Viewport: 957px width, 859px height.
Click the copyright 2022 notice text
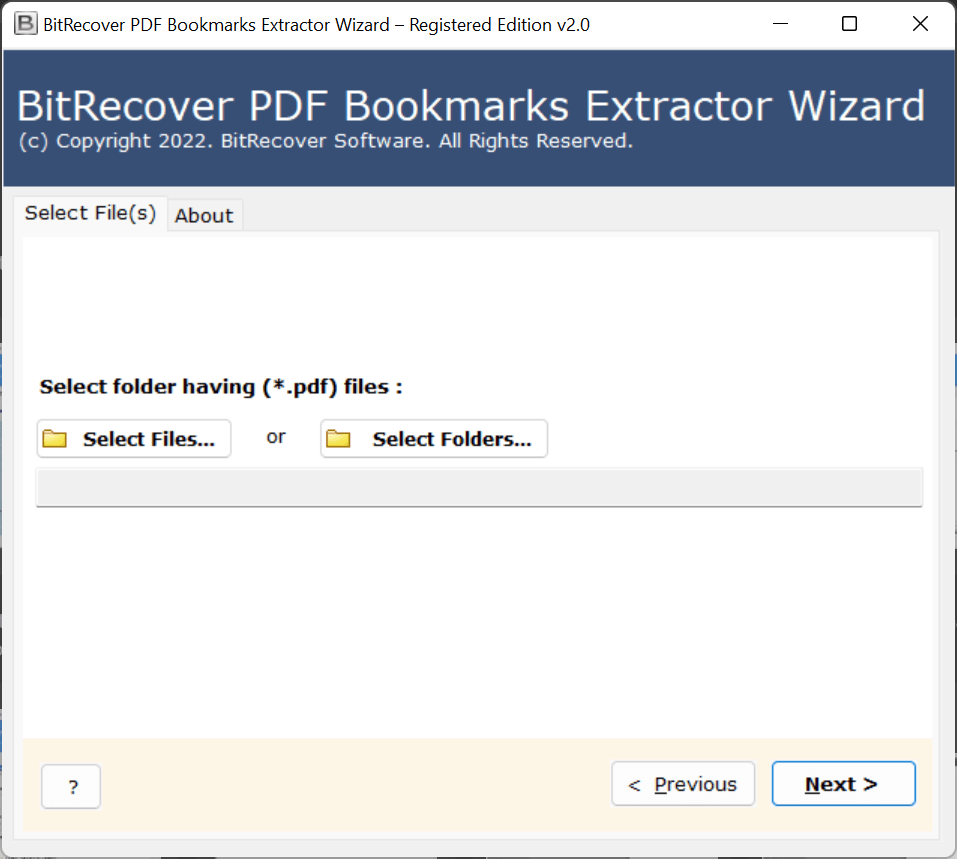pos(325,141)
